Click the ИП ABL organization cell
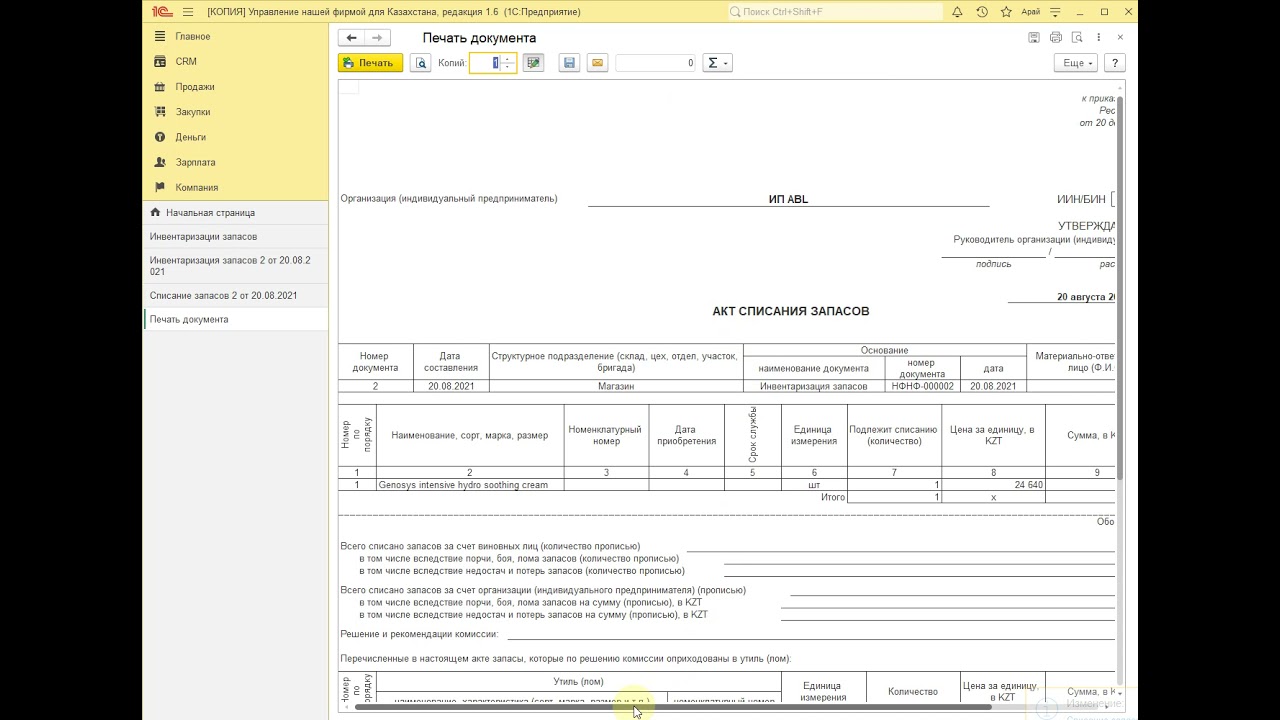The image size is (1280, 720). click(788, 199)
